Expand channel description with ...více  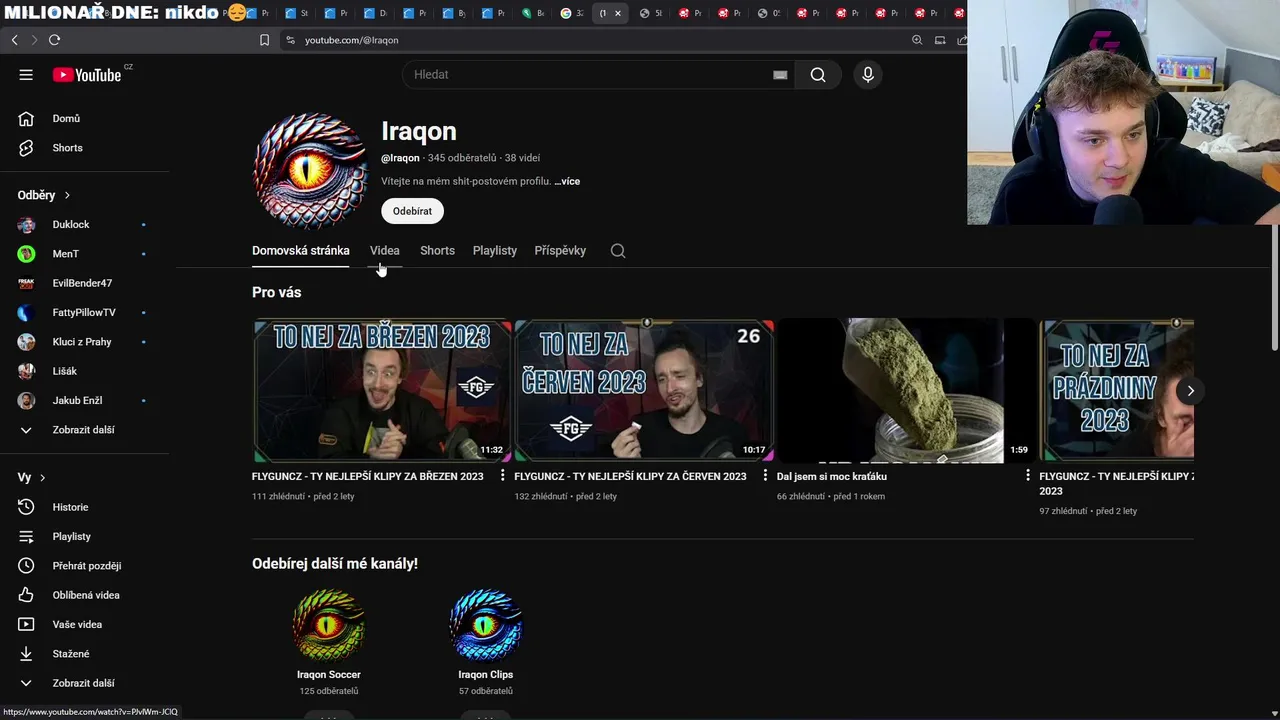pos(567,181)
